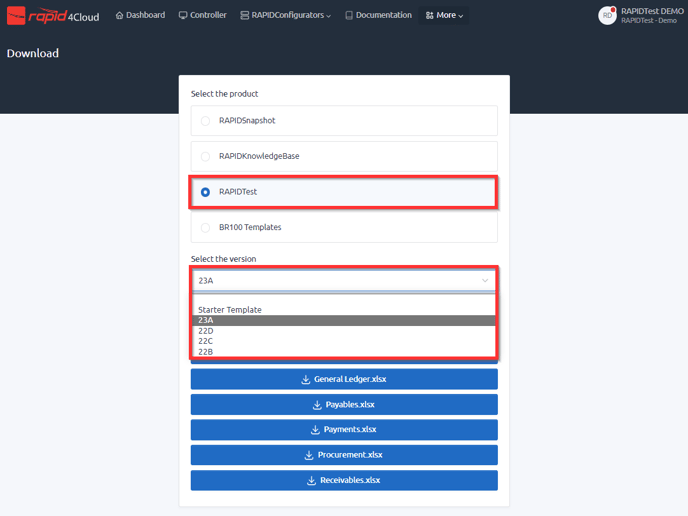
Task: Click download icon on Payments.xlsx
Action: 315,430
